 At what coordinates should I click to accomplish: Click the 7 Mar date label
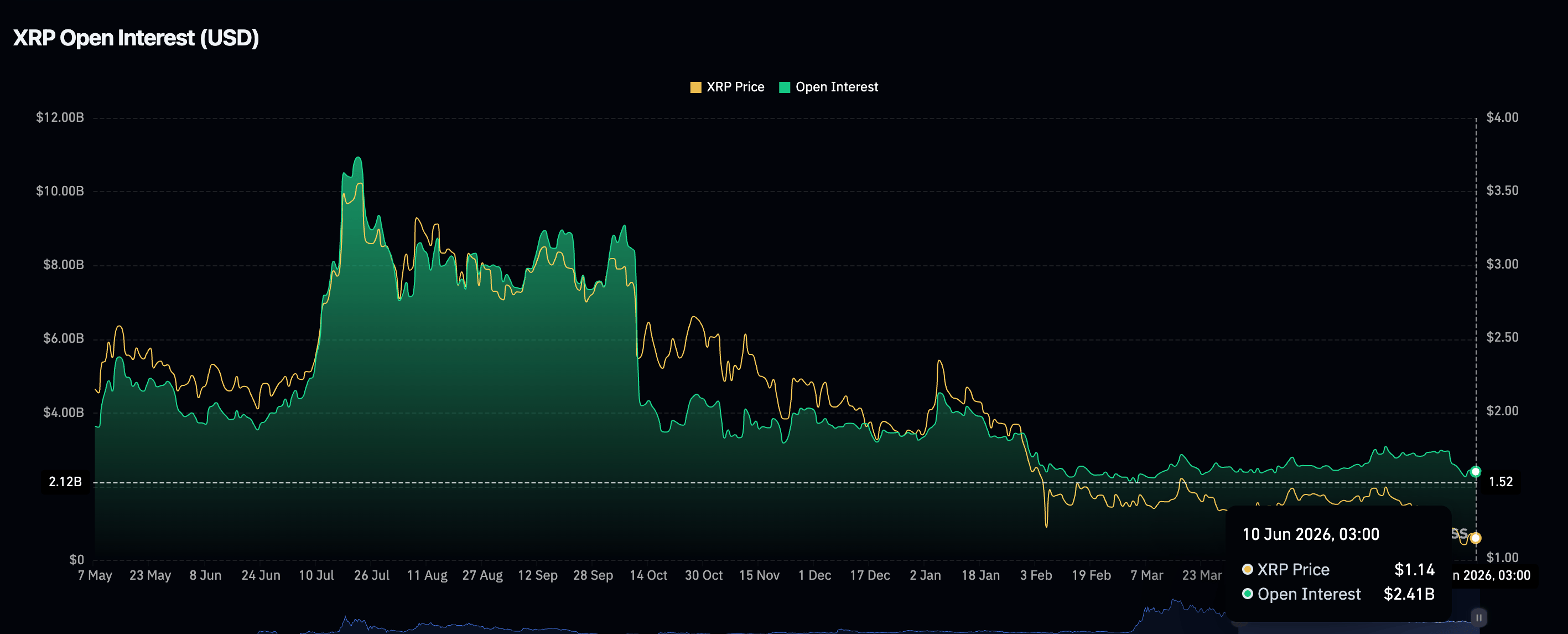1148,575
